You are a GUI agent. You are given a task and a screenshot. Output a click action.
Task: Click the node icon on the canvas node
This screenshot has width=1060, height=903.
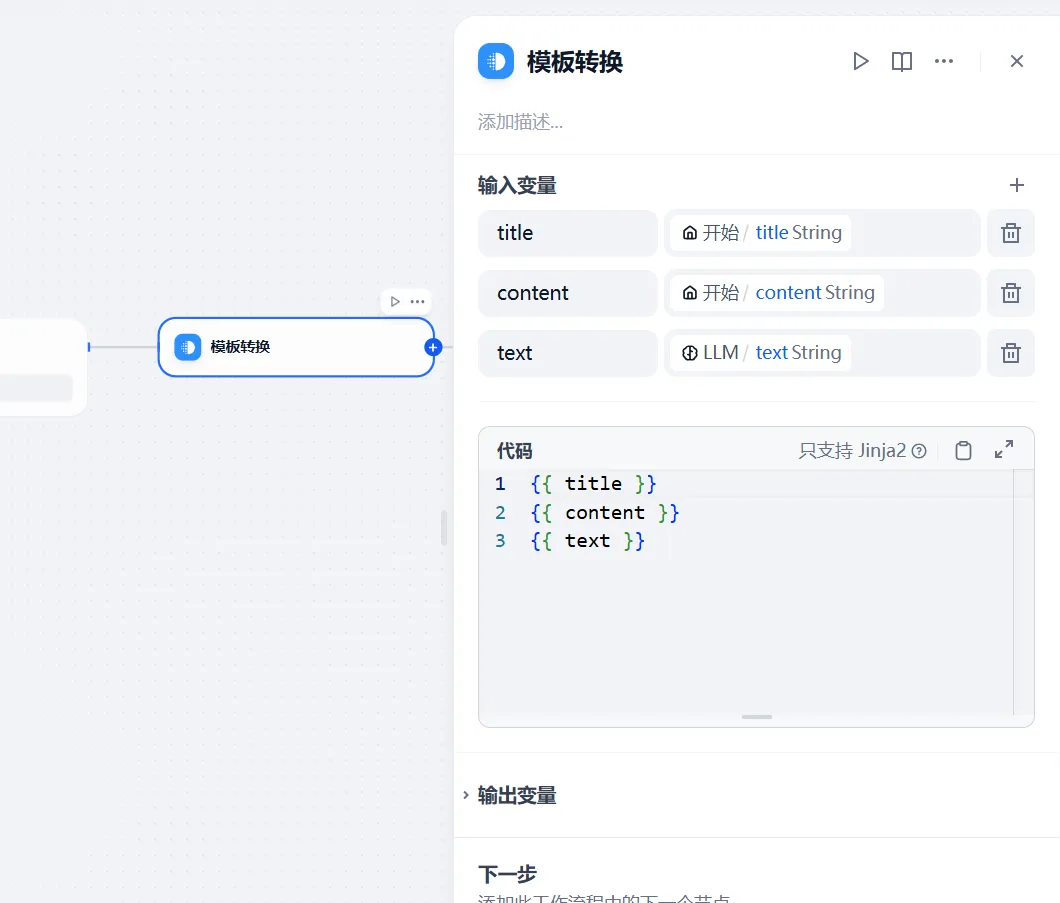[x=188, y=347]
